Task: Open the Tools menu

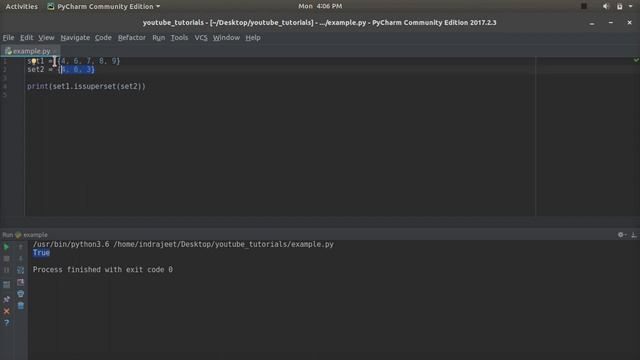Action: pyautogui.click(x=179, y=38)
